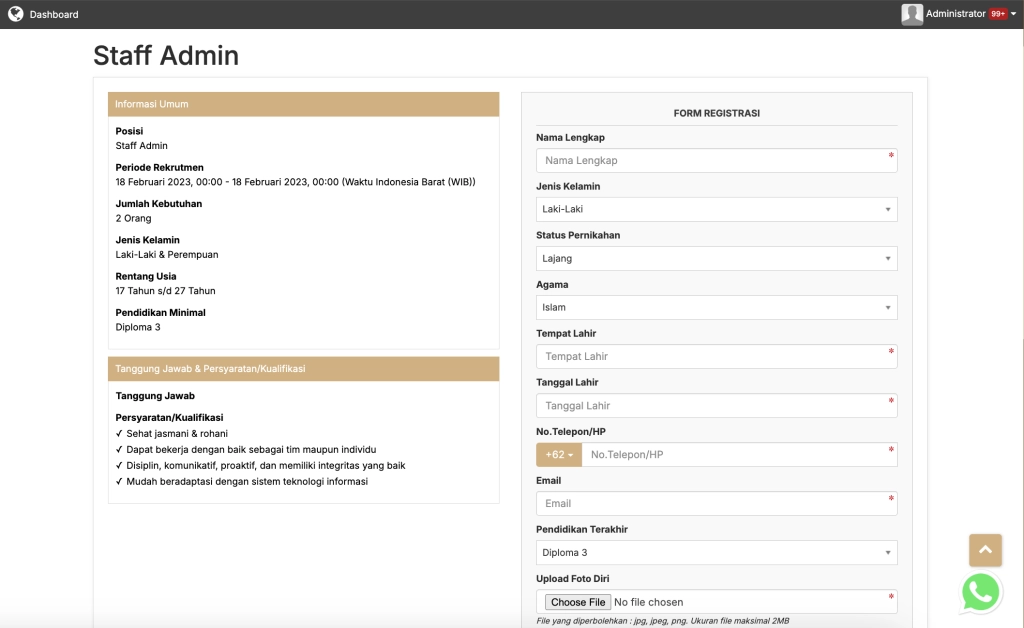Open the WhatsApp chat icon

[980, 592]
